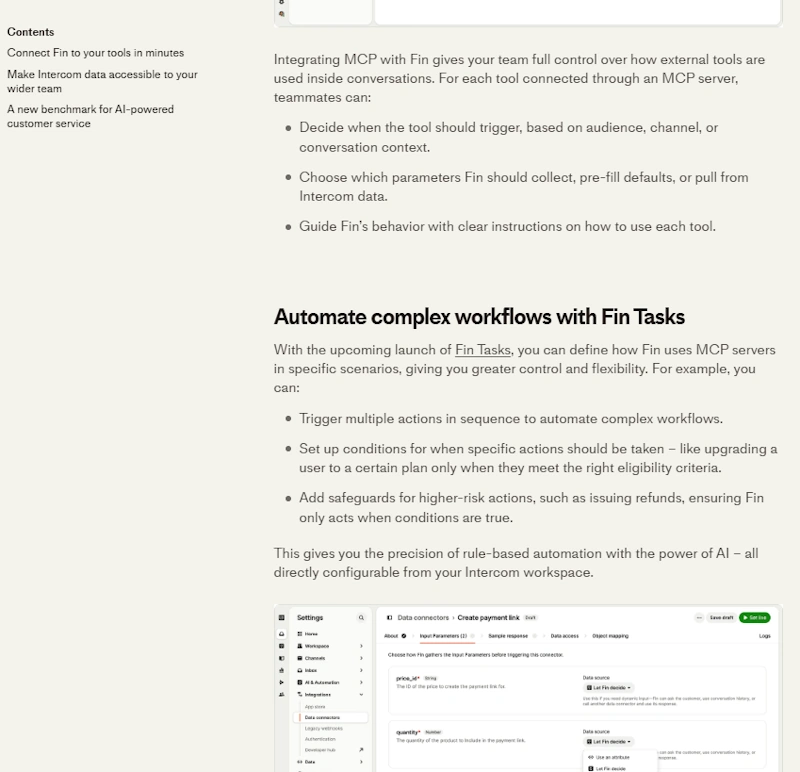Screen dimensions: 800x772
Task: Click the search icon beside Settings
Action: (361, 617)
